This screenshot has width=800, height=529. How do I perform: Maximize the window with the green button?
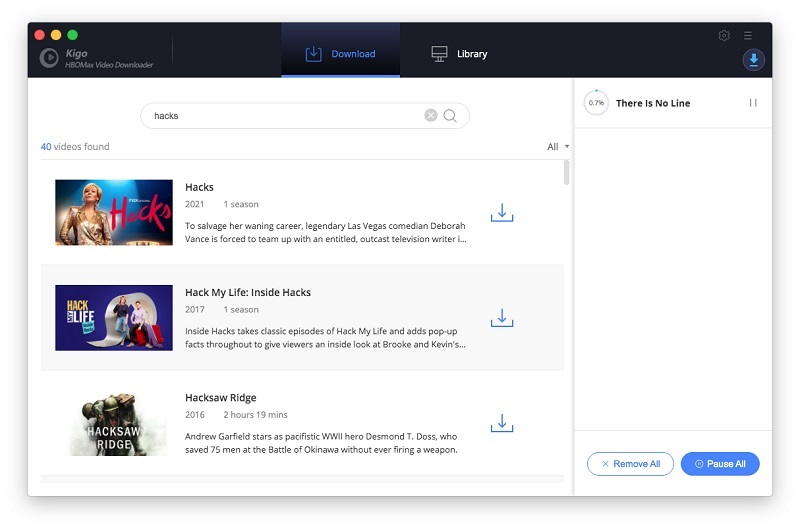[72, 35]
